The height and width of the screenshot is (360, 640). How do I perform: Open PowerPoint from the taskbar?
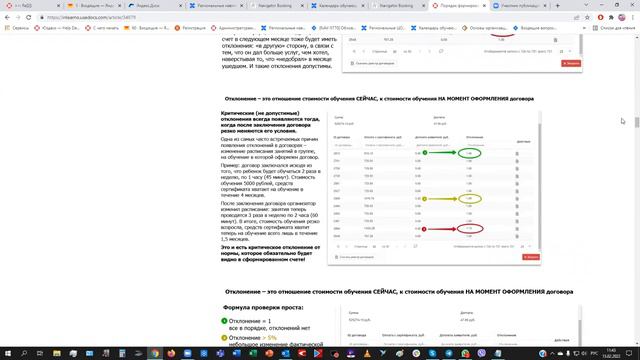[x=269, y=353]
